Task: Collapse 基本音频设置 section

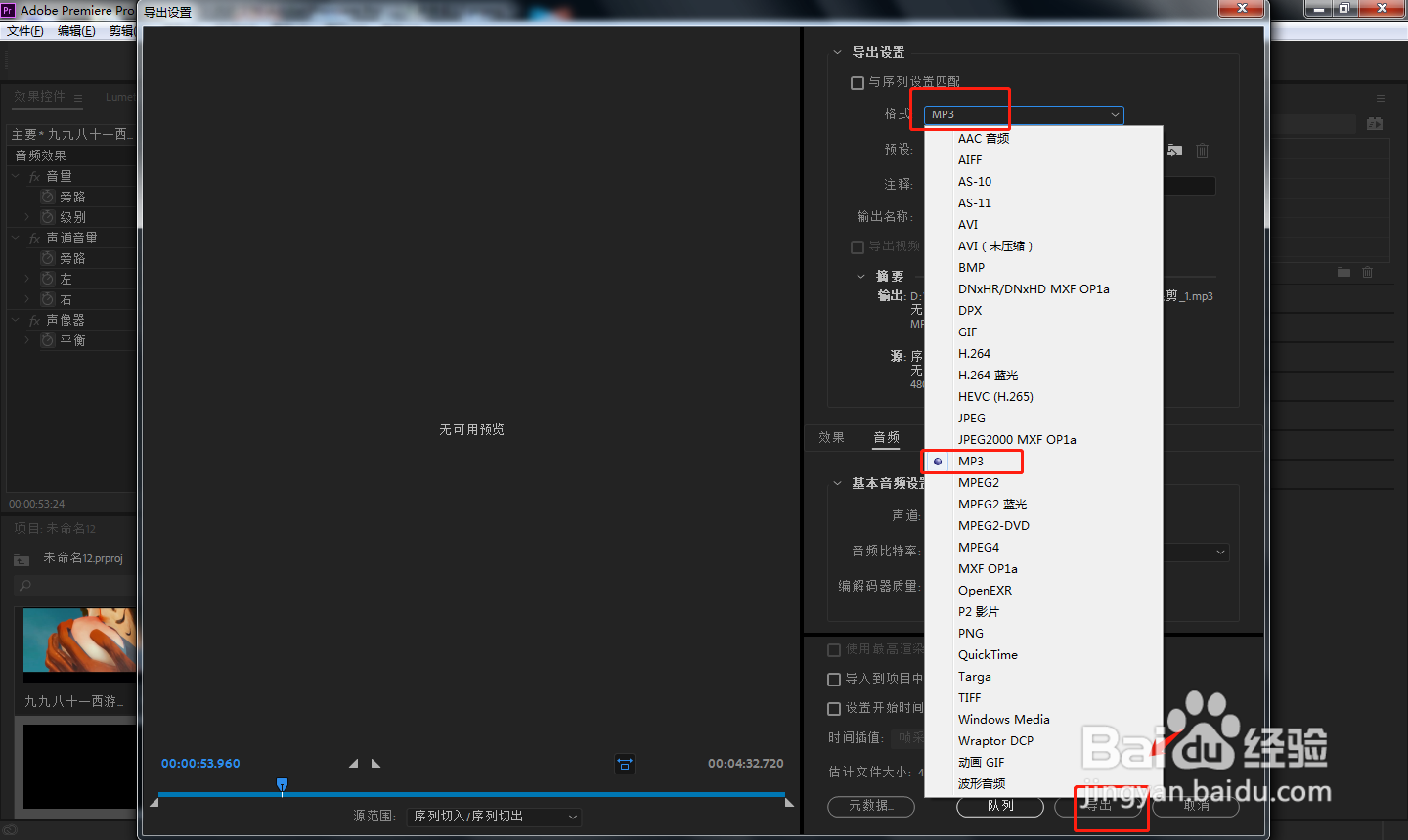Action: point(837,484)
